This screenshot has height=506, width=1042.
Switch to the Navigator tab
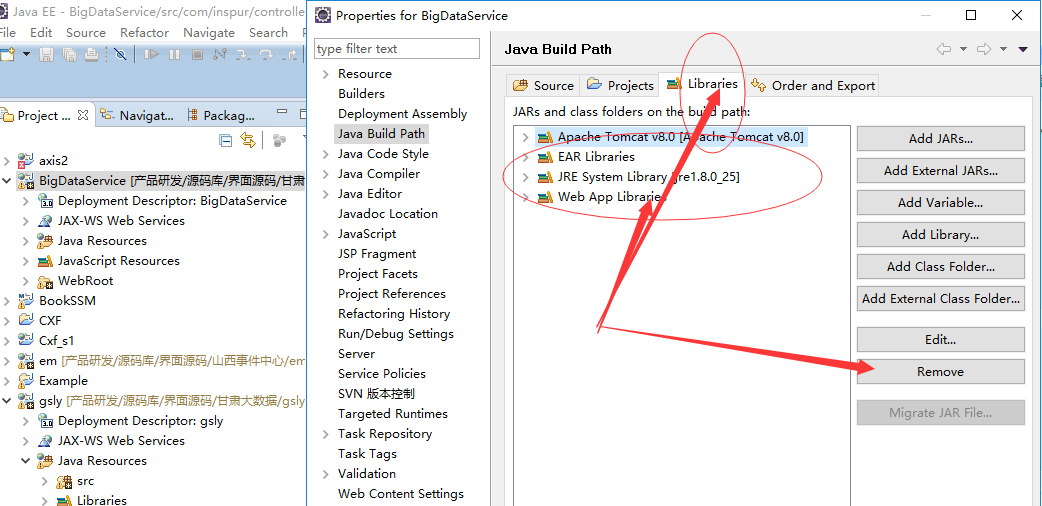tap(138, 116)
